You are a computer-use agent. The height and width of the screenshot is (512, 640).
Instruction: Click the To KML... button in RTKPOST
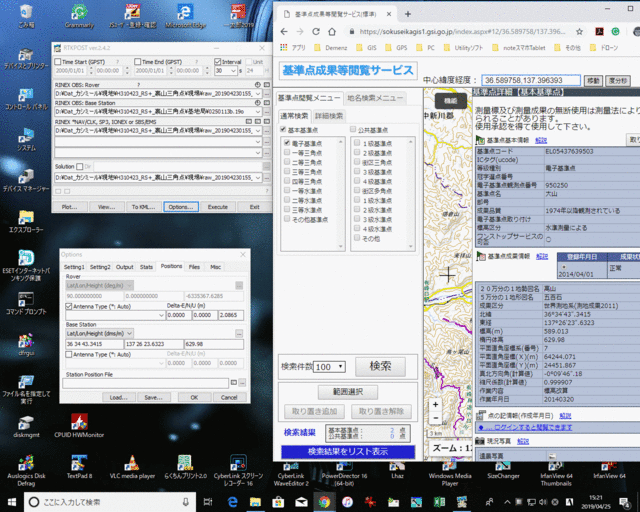(x=143, y=207)
